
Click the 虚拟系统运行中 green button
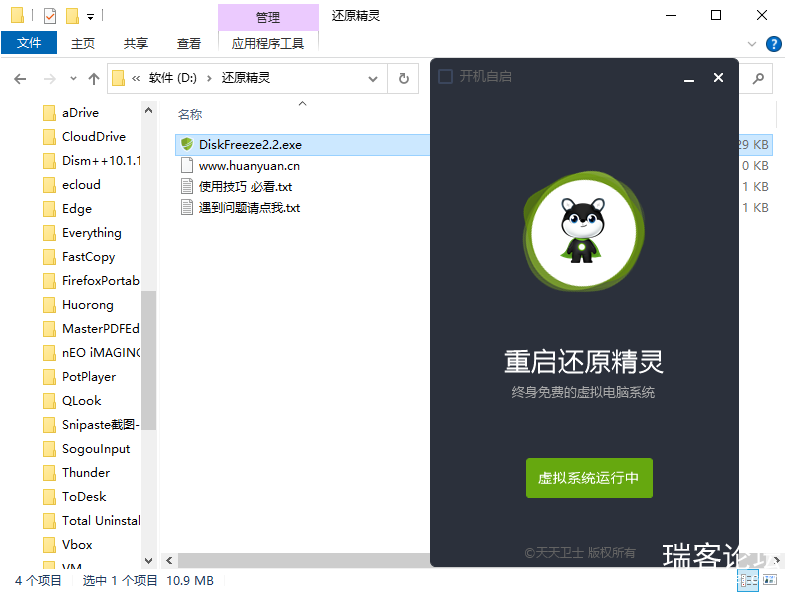[589, 478]
